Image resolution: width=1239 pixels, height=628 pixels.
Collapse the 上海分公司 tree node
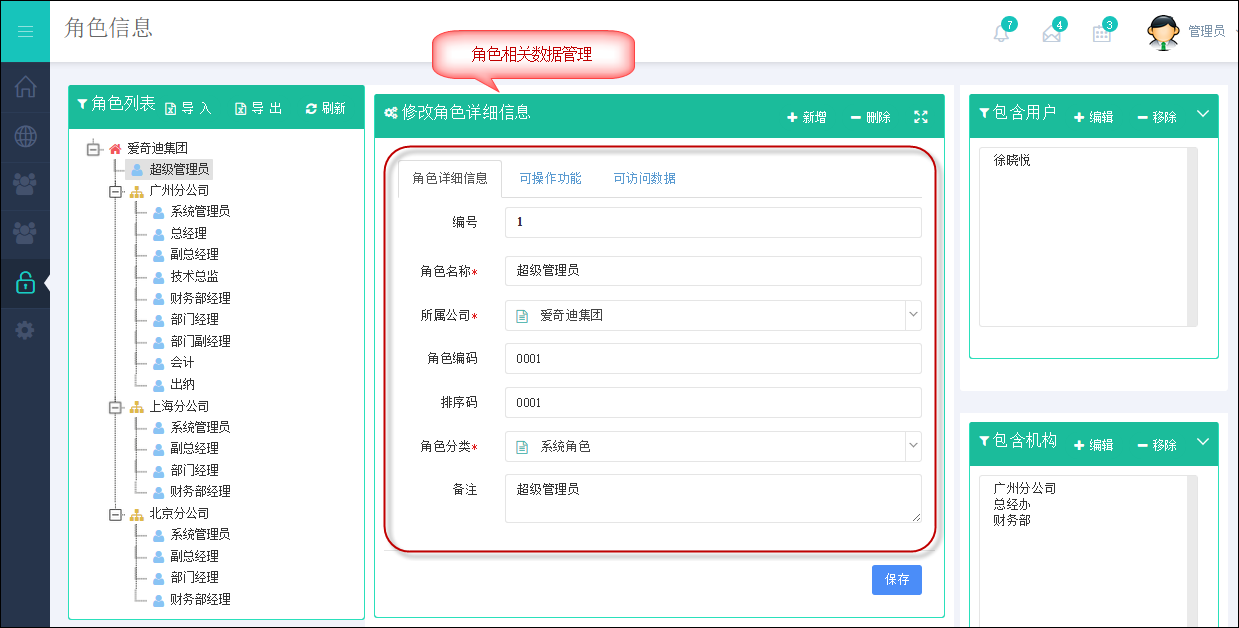(115, 406)
